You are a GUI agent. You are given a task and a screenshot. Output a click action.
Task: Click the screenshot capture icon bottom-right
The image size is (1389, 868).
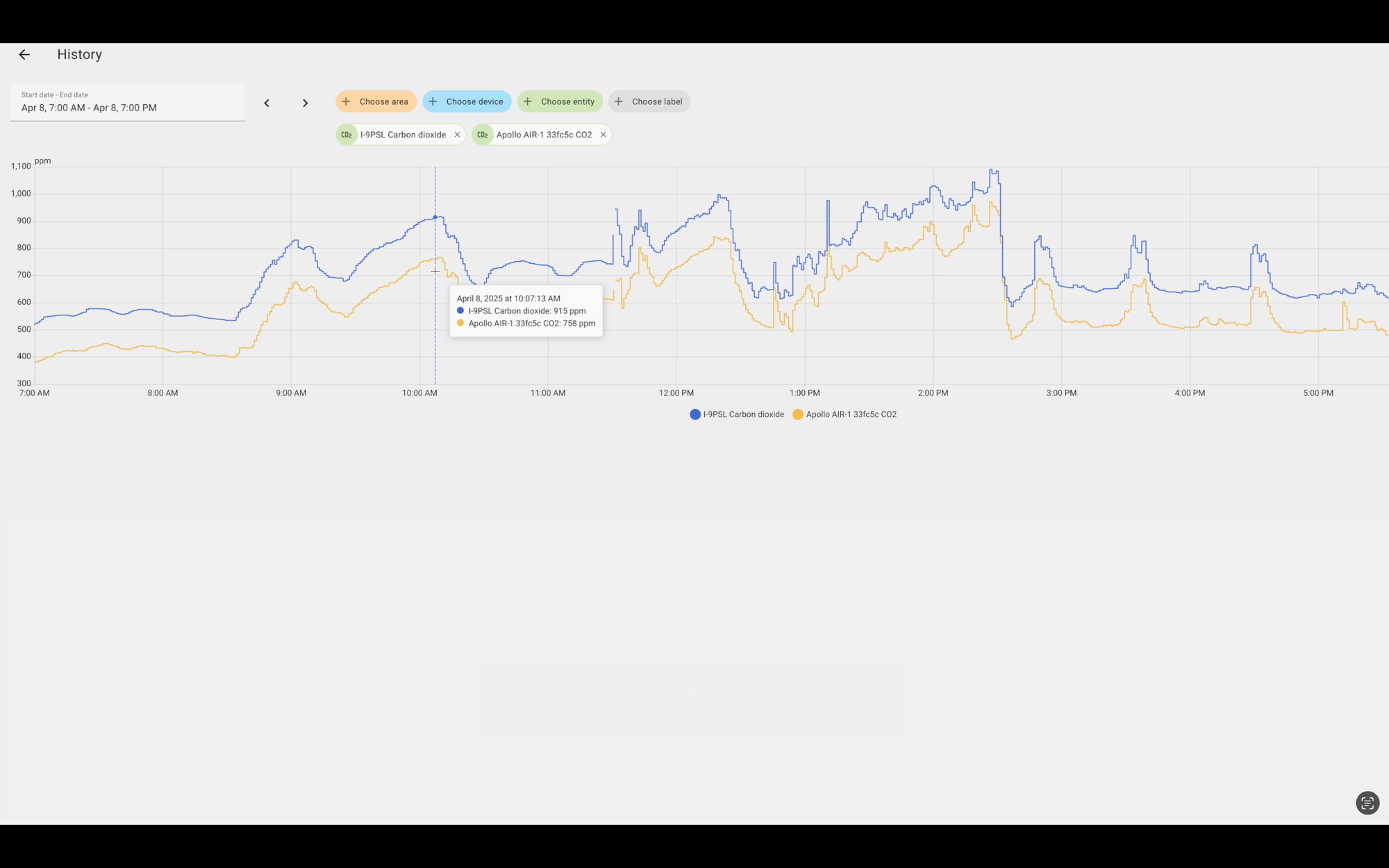pyautogui.click(x=1367, y=803)
